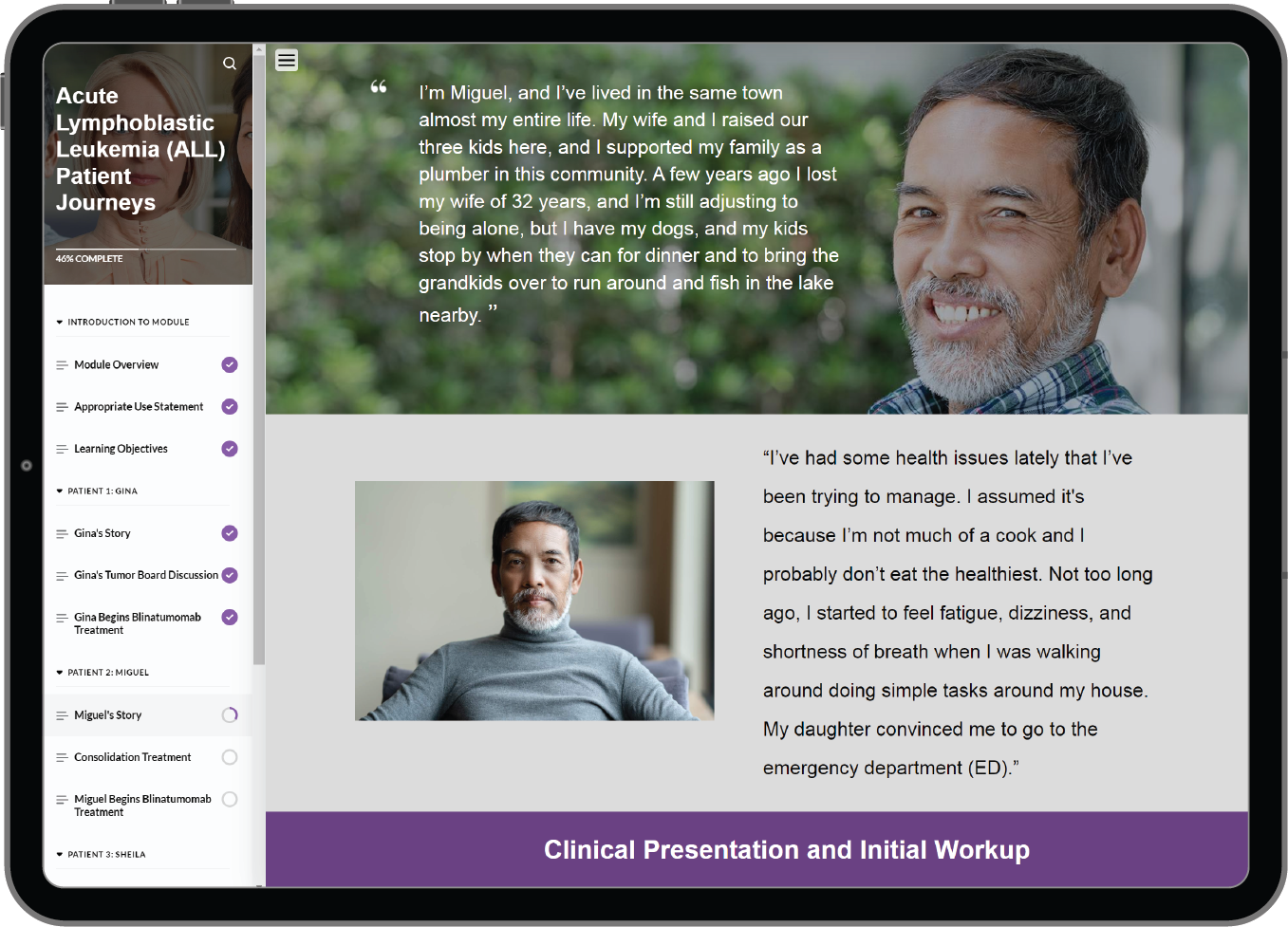
Task: Click the empty circle for Consolidation Treatment
Action: point(230,757)
